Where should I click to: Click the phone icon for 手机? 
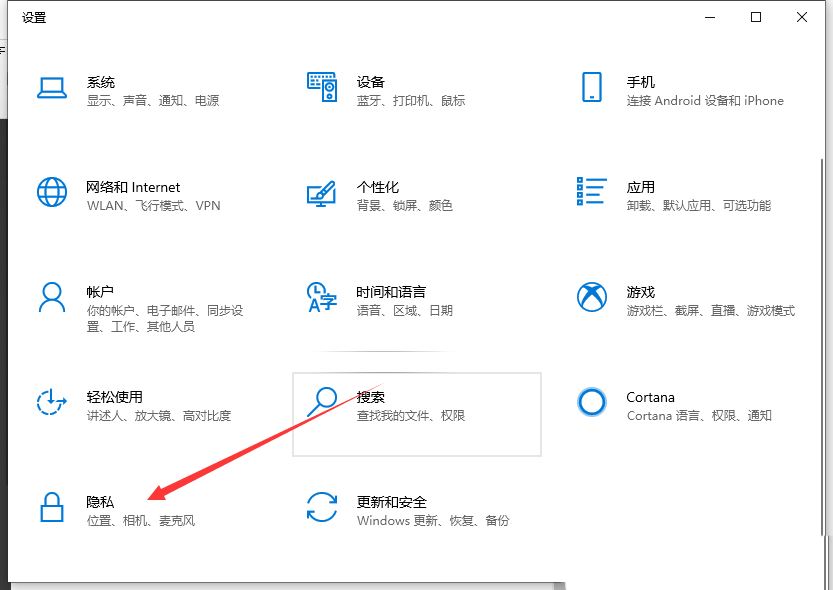(x=591, y=88)
